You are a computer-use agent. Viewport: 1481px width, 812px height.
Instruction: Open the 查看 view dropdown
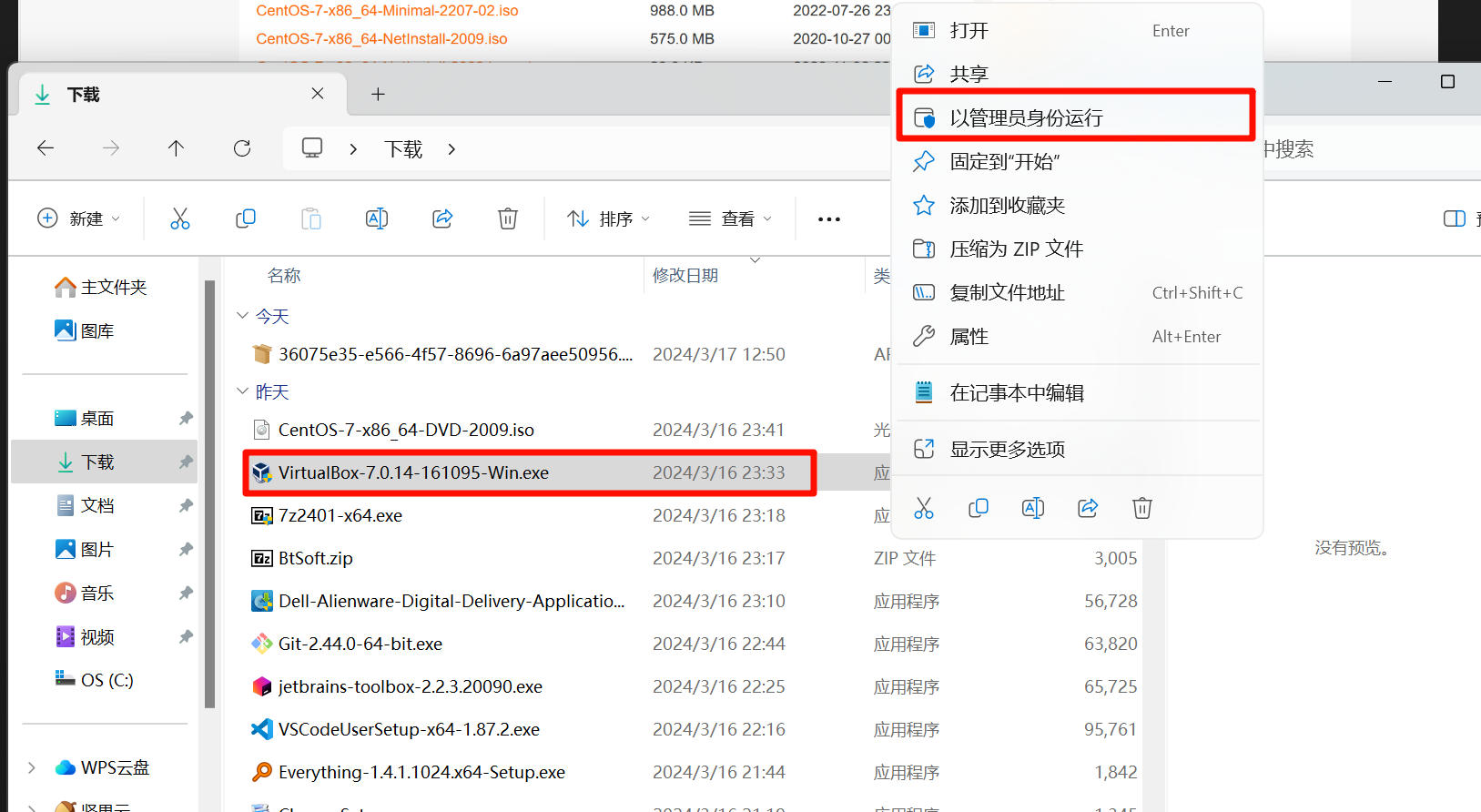tap(730, 218)
